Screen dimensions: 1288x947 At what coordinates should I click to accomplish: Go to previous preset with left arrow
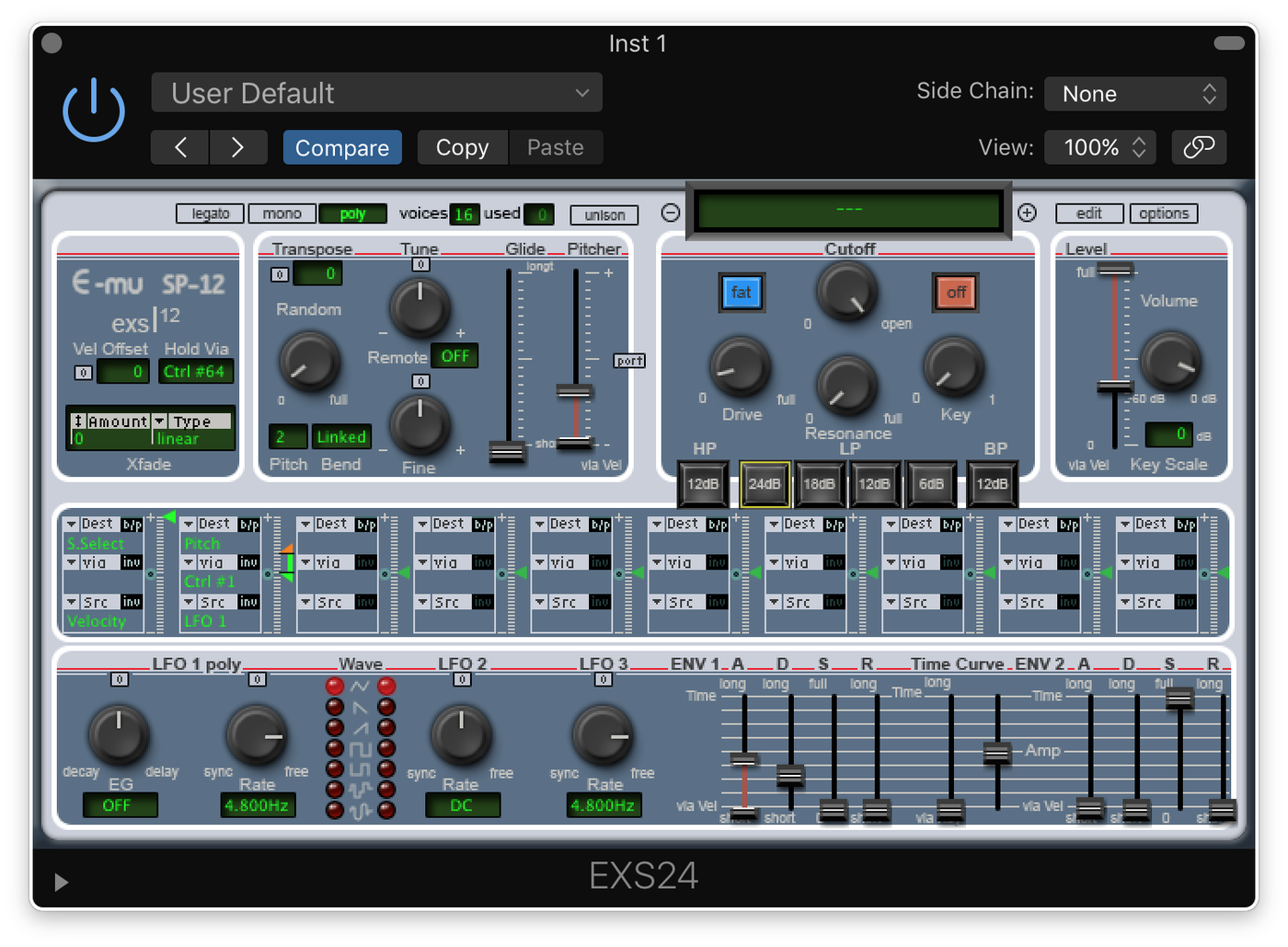180,147
